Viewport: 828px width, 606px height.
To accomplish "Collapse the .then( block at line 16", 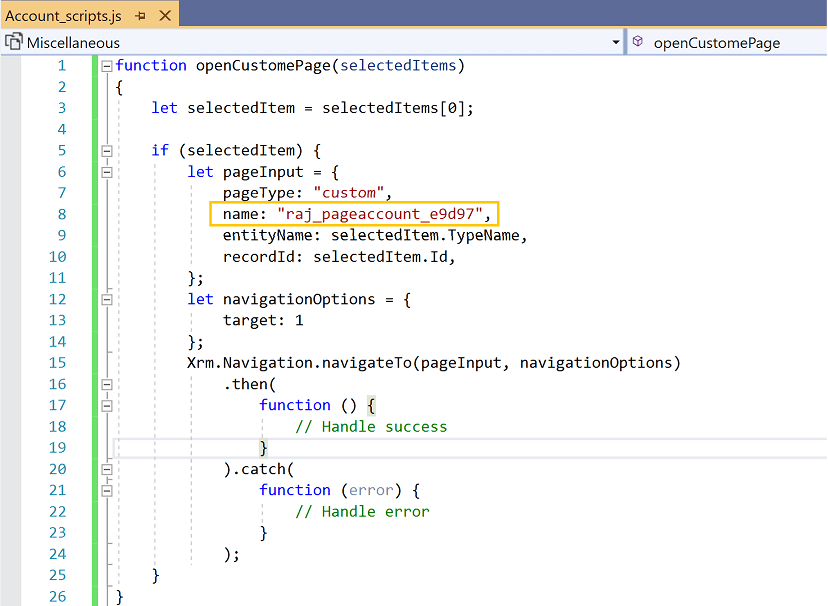I will point(107,384).
